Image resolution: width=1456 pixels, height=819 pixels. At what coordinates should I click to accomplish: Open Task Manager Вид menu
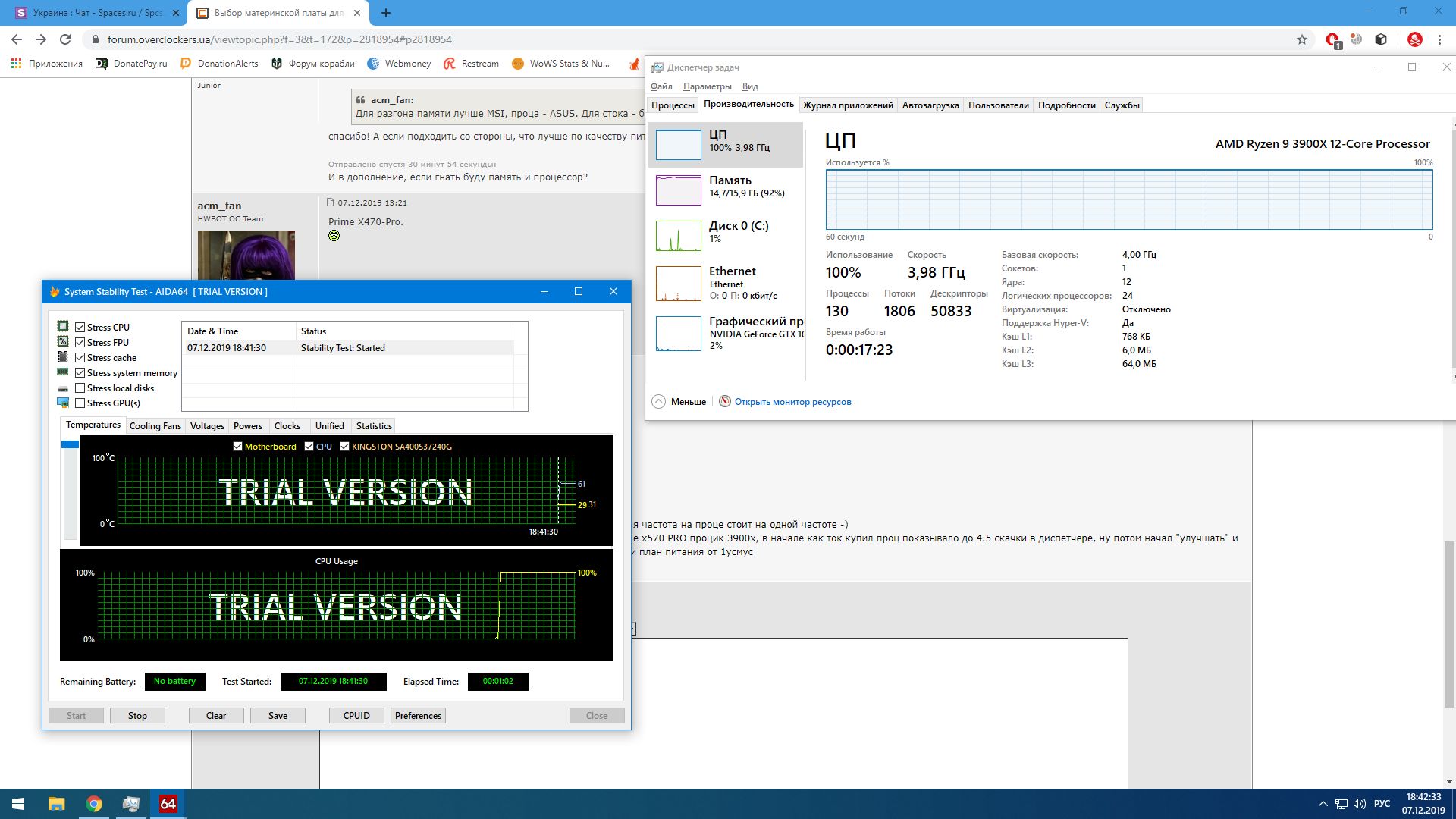coord(750,86)
